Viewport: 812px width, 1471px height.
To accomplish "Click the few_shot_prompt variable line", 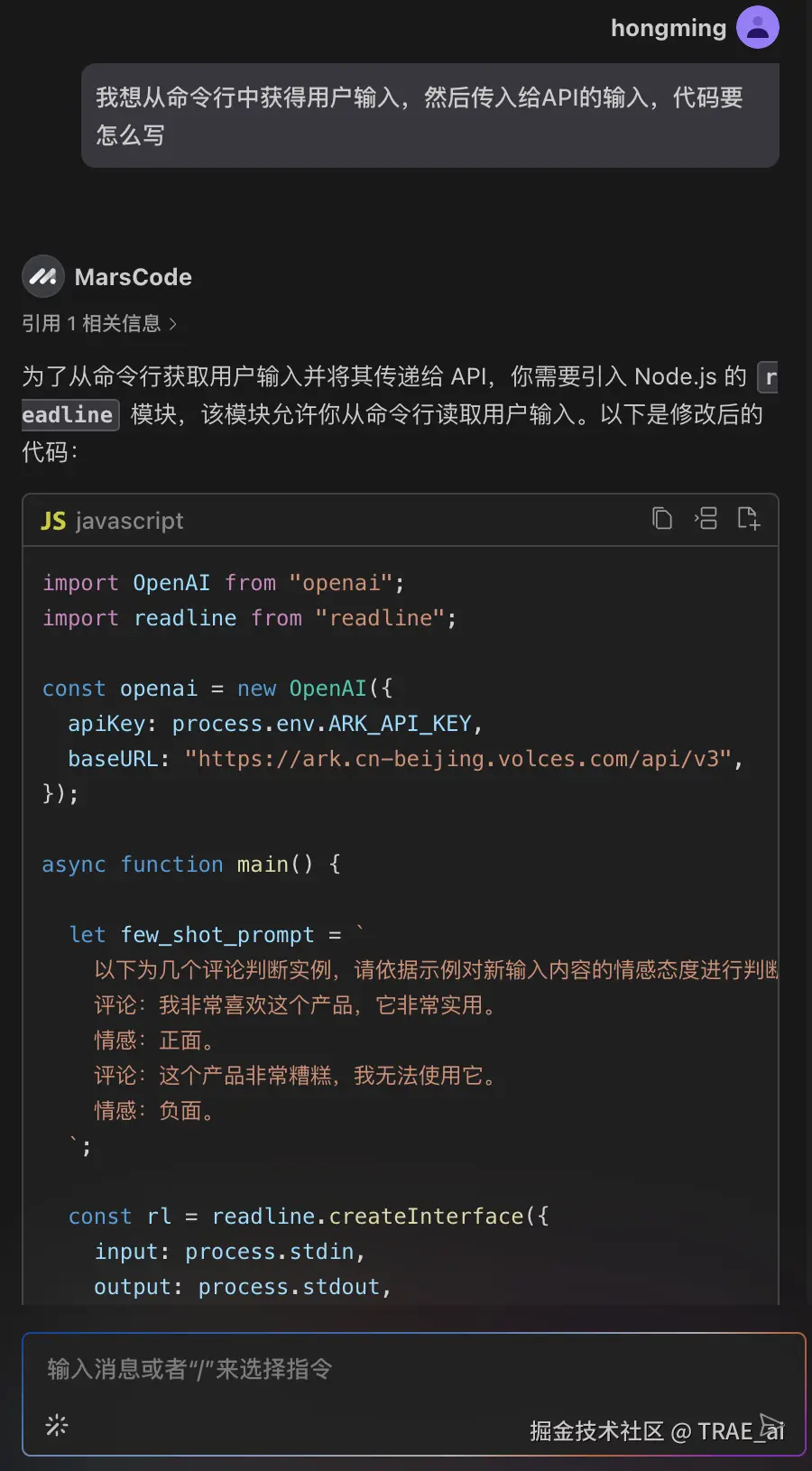I will tap(217, 934).
